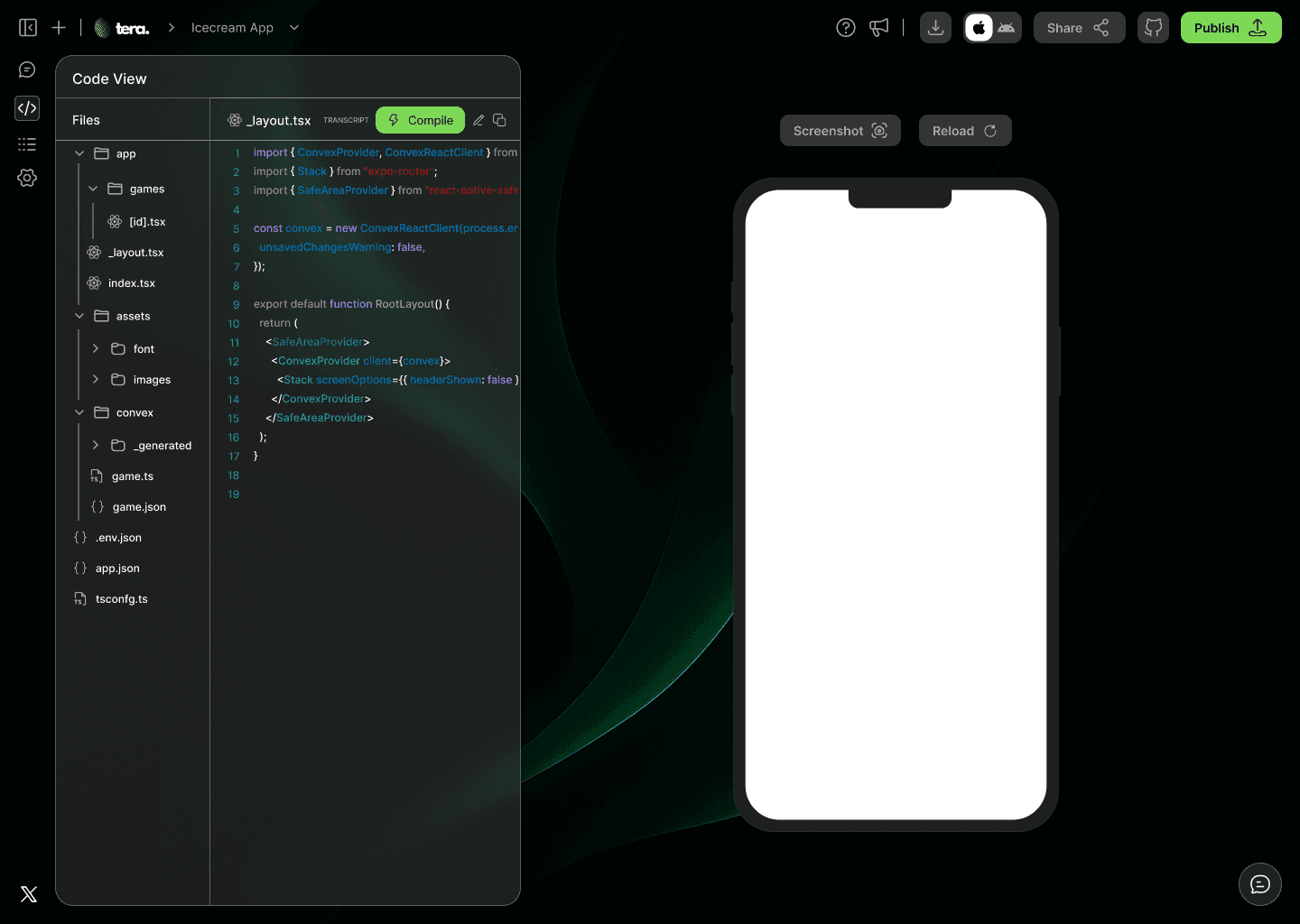Click the Reload button
The width and height of the screenshot is (1300, 924).
[x=965, y=131]
